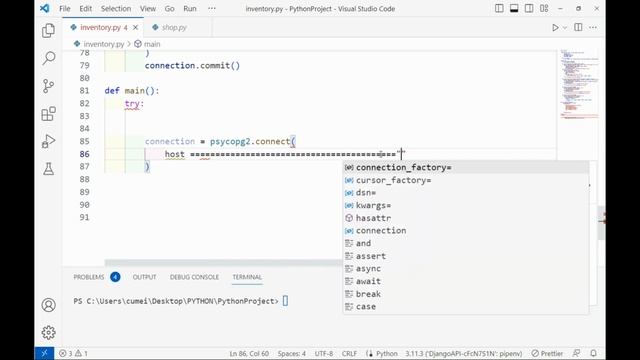Open the Manage gear settings icon
This screenshot has width=640, height=360.
pos(48,333)
